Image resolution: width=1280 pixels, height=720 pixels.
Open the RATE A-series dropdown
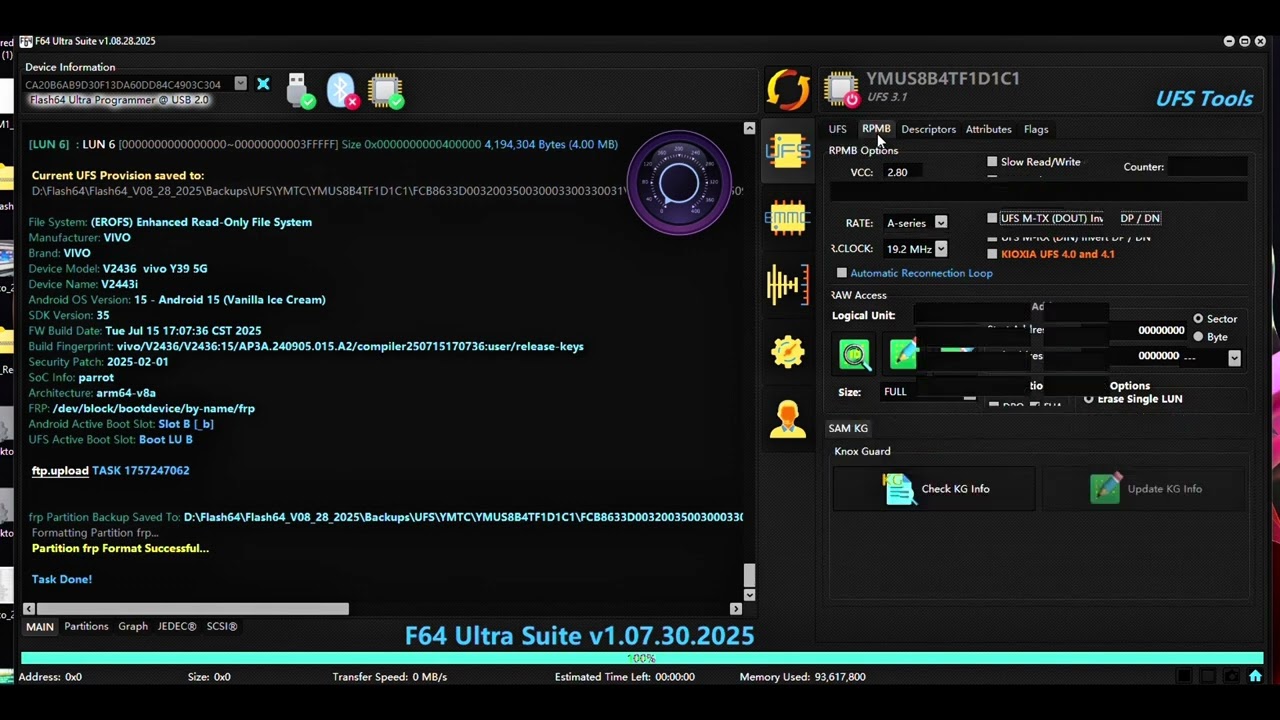(940, 223)
